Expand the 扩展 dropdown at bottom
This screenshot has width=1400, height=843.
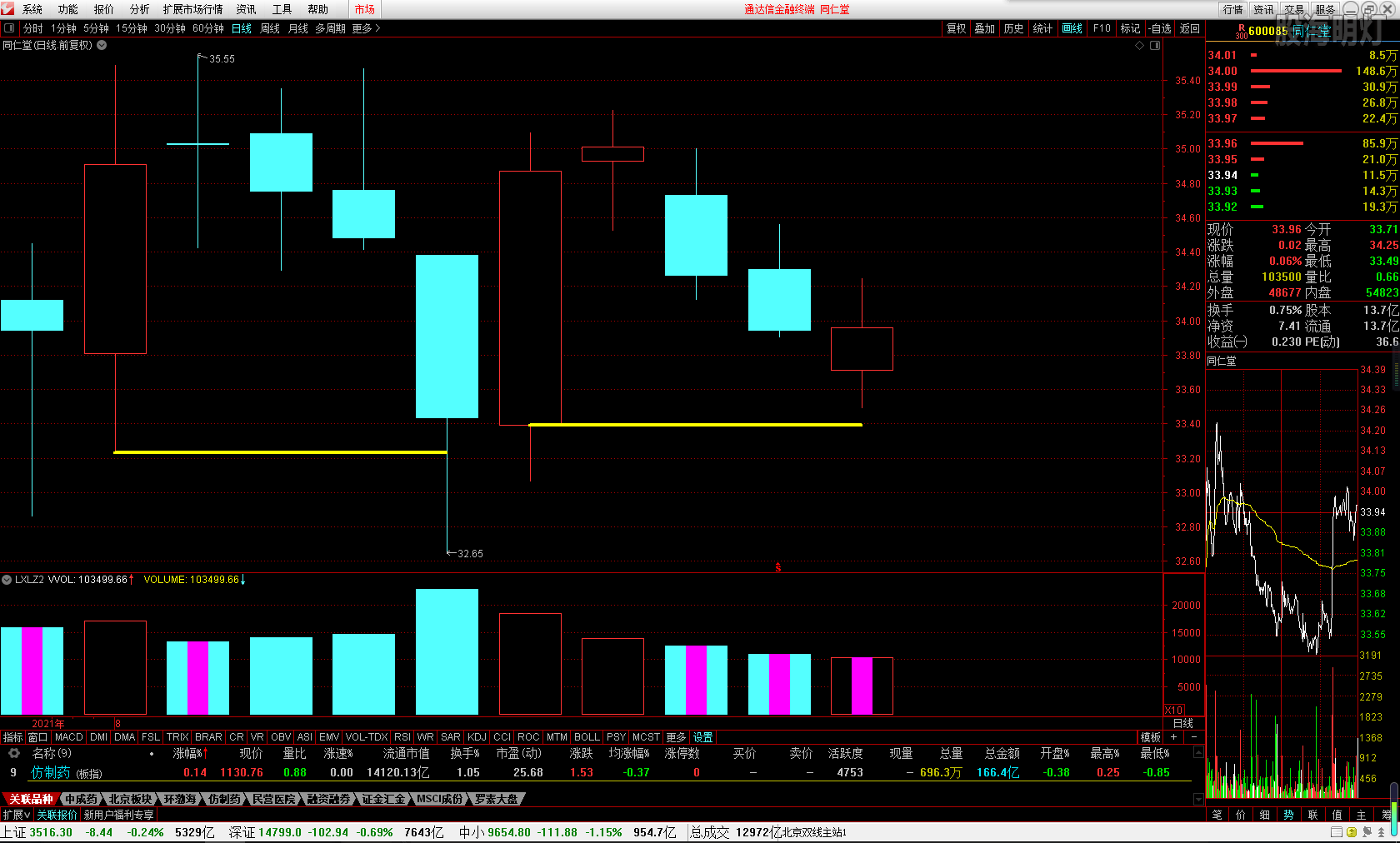[16, 815]
